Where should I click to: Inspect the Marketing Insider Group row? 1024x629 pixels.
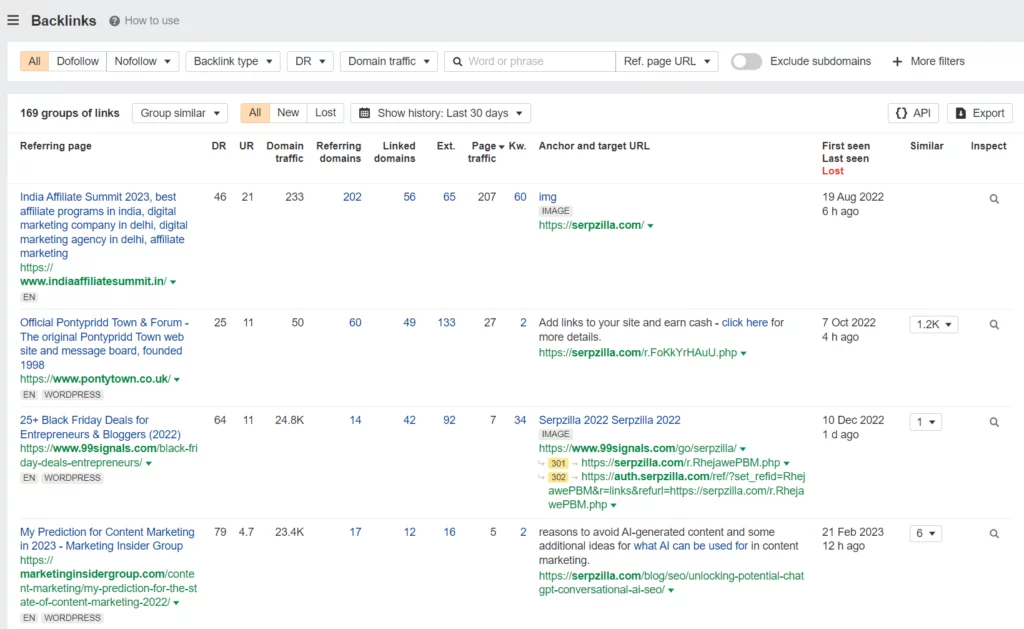(993, 534)
